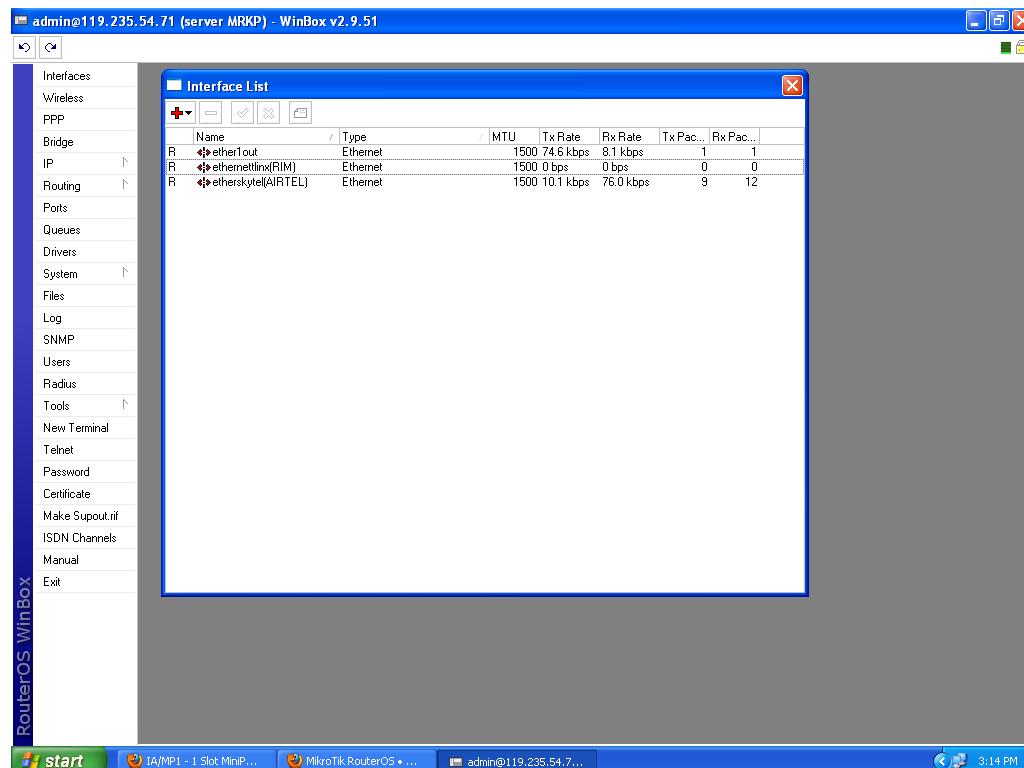Open the Radius menu item

point(59,384)
